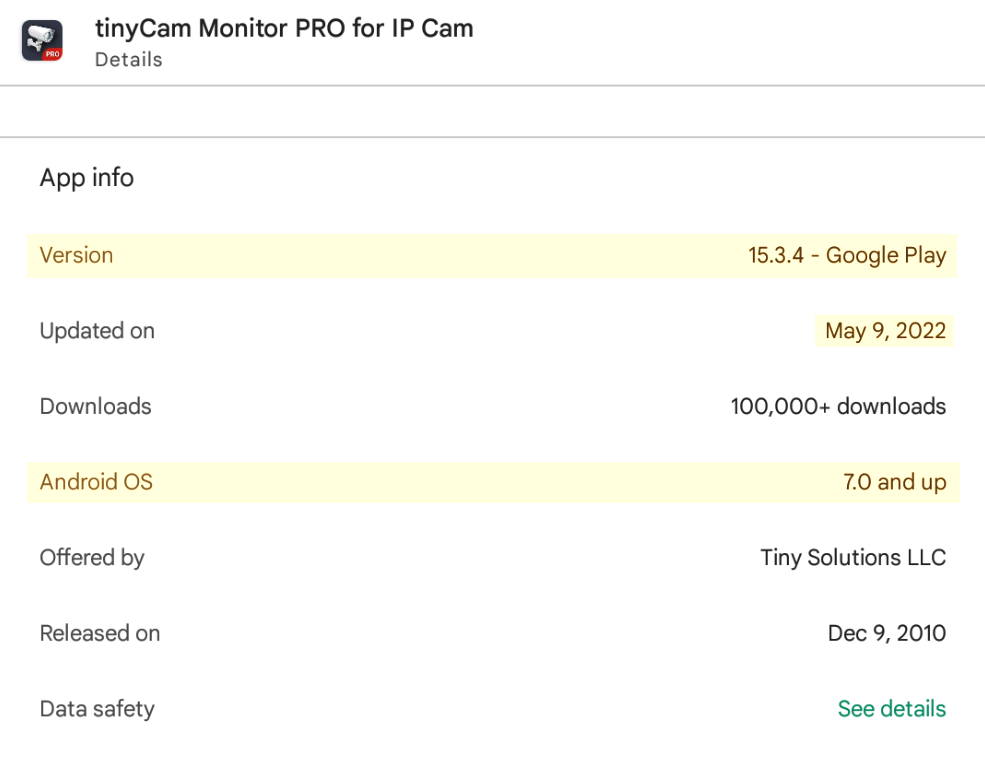
Task: Click the tinyCam Monitor PRO for IP Cam title
Action: tap(284, 28)
